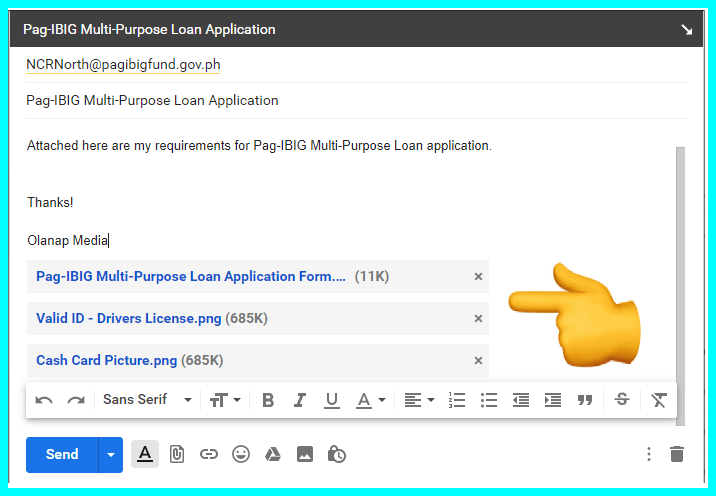Open the text alignment dropdown
Image resolution: width=716 pixels, height=496 pixels.
[x=419, y=400]
